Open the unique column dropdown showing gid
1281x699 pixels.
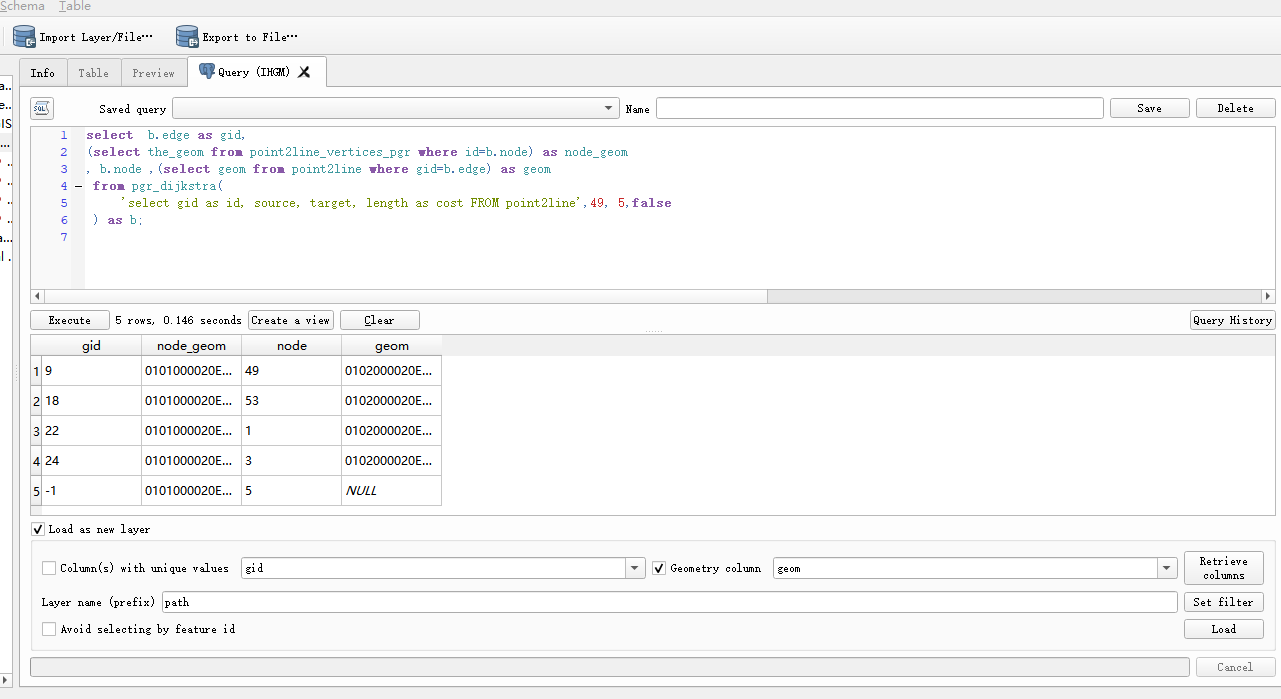coord(443,568)
